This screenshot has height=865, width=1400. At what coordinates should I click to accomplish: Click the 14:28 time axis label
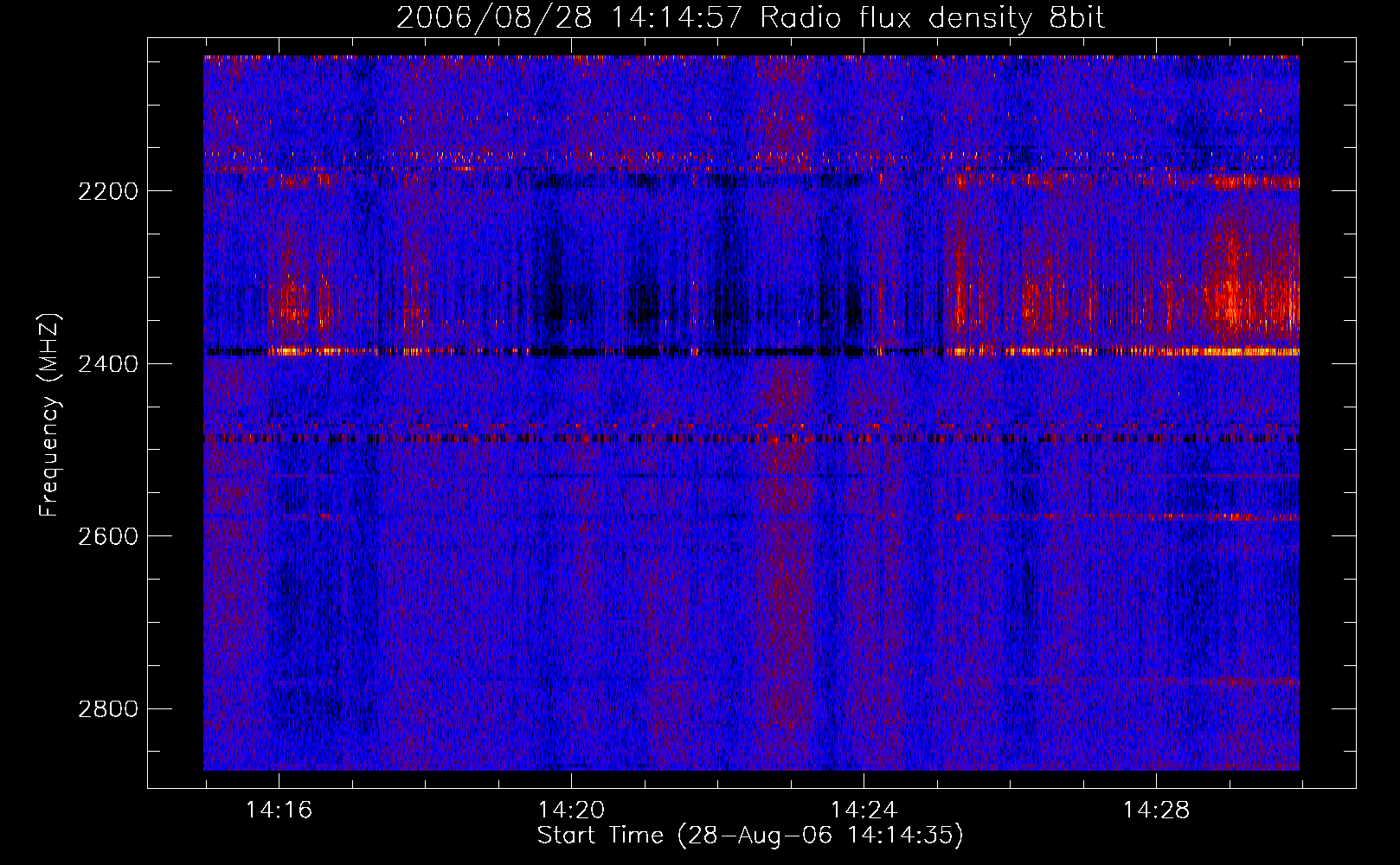(1156, 811)
